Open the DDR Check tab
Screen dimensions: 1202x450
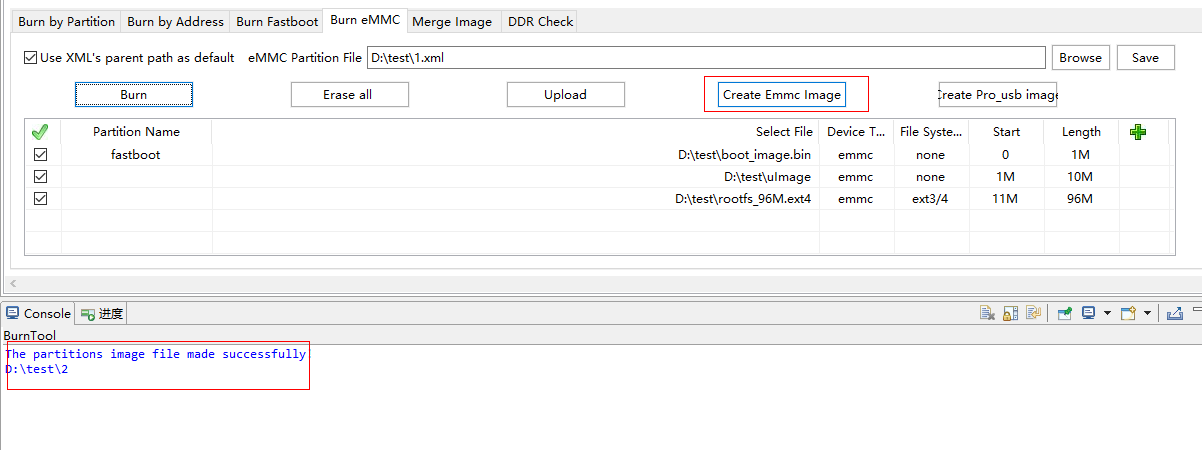tap(540, 21)
